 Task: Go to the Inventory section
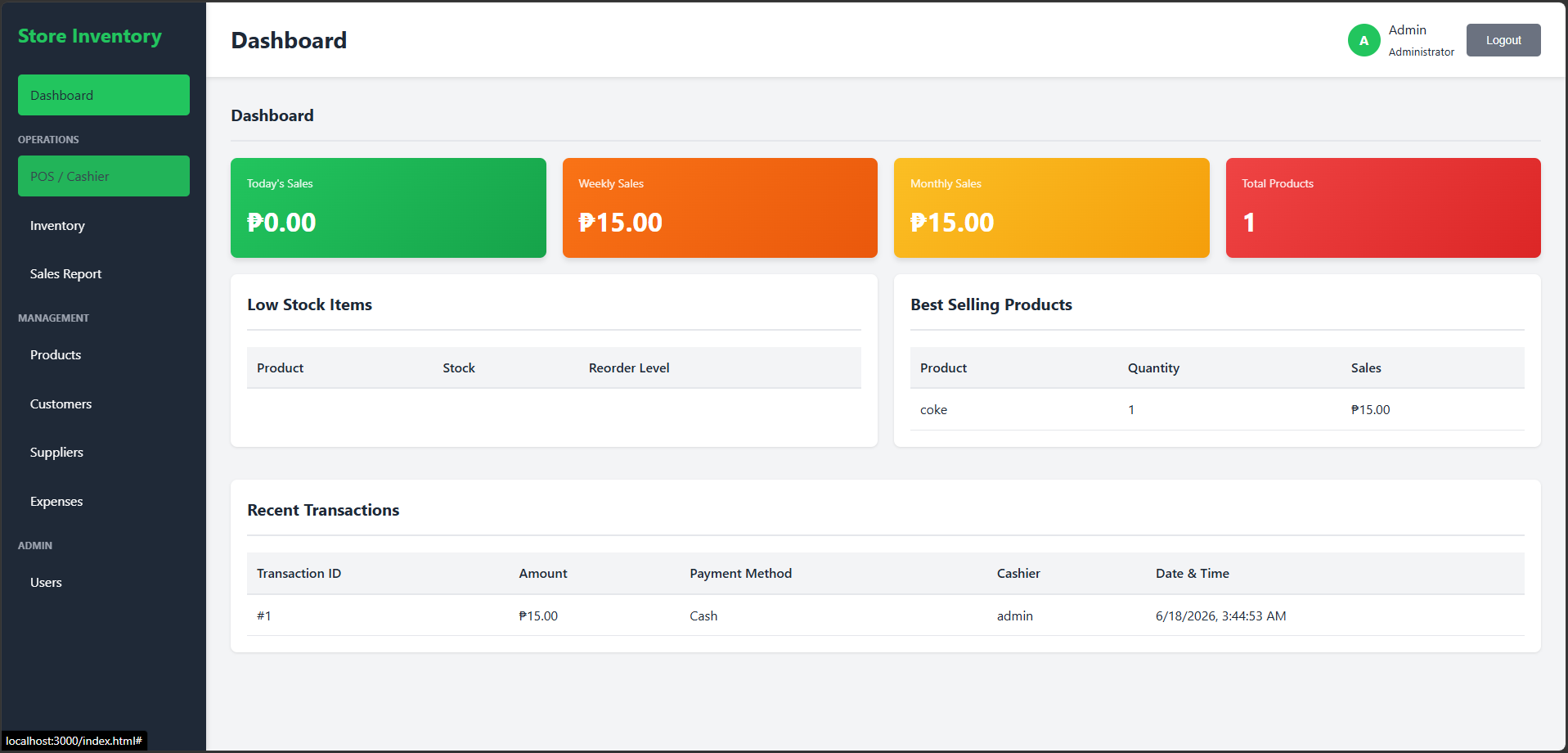[x=104, y=225]
